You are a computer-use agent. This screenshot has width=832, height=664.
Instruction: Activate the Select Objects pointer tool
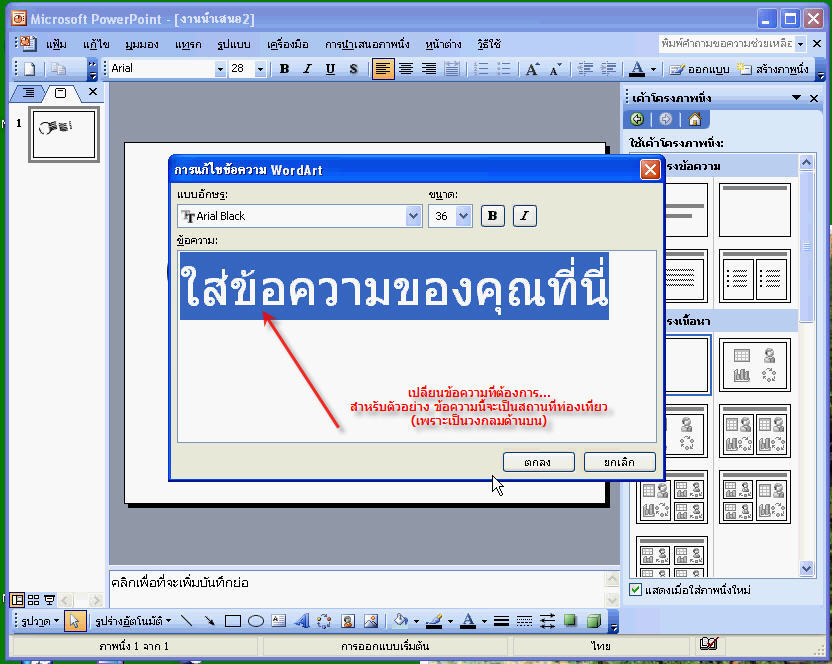point(74,621)
